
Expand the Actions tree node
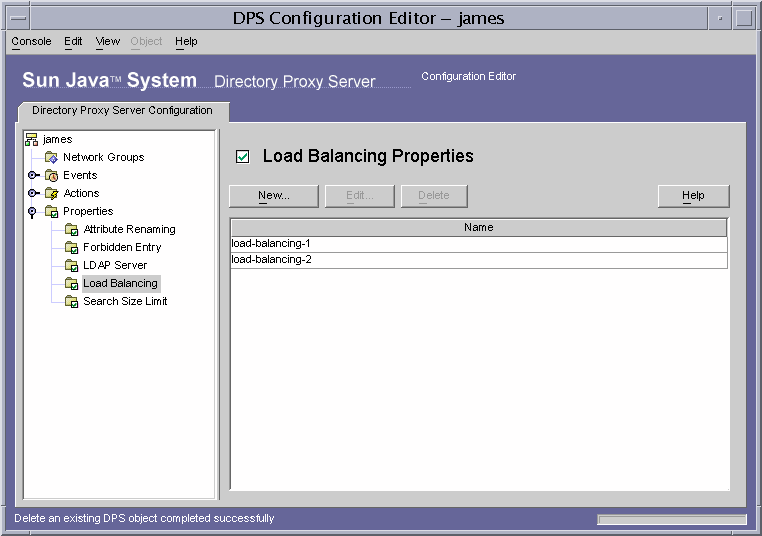pos(33,193)
